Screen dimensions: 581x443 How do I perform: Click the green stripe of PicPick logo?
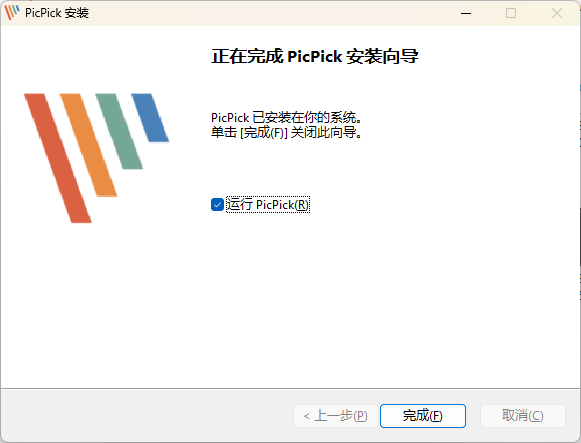(119, 131)
